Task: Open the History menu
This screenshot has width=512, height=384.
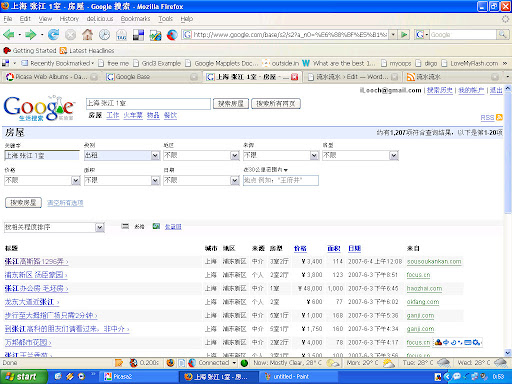Action: (69, 19)
